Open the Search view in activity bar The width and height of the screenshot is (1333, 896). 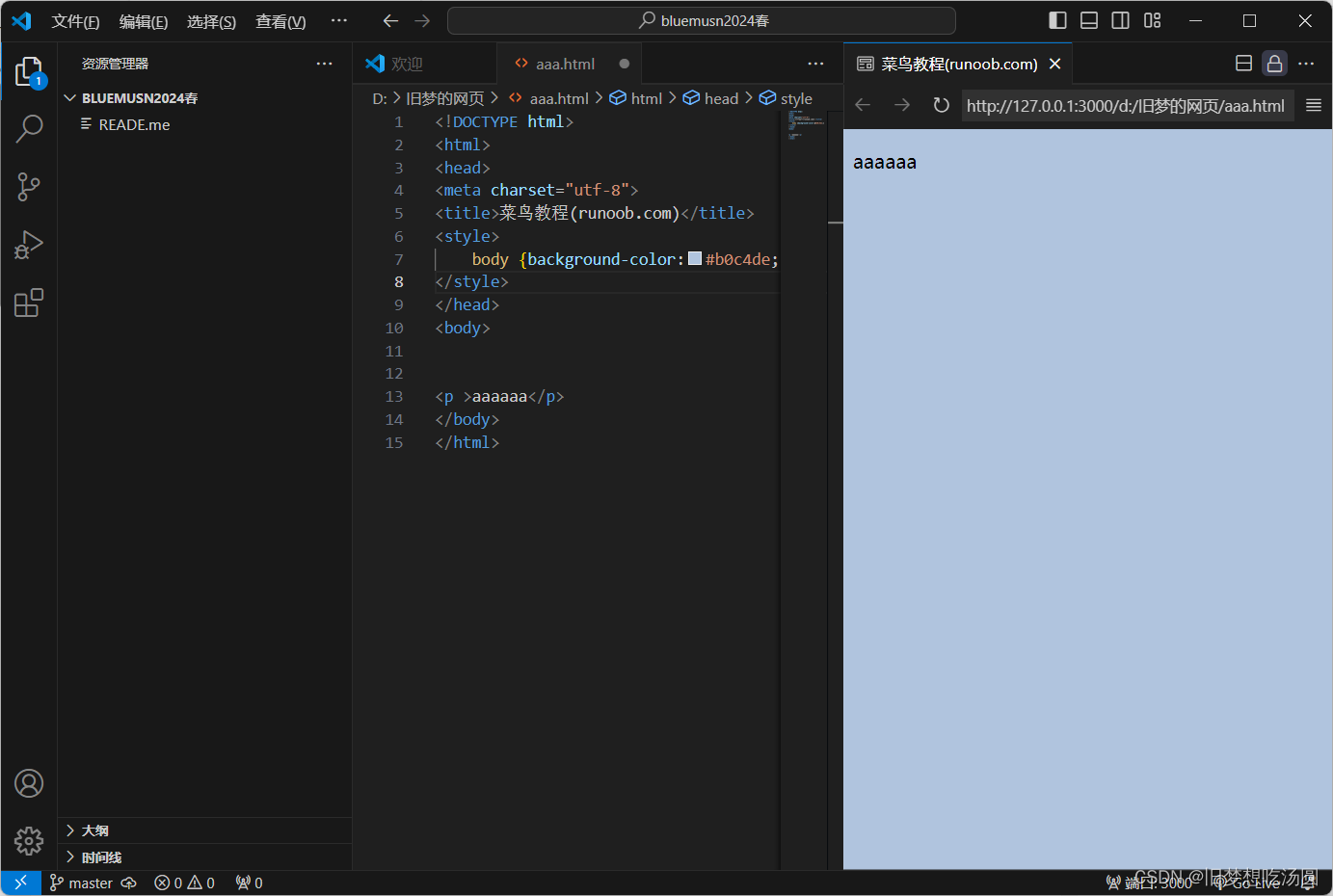[29, 128]
